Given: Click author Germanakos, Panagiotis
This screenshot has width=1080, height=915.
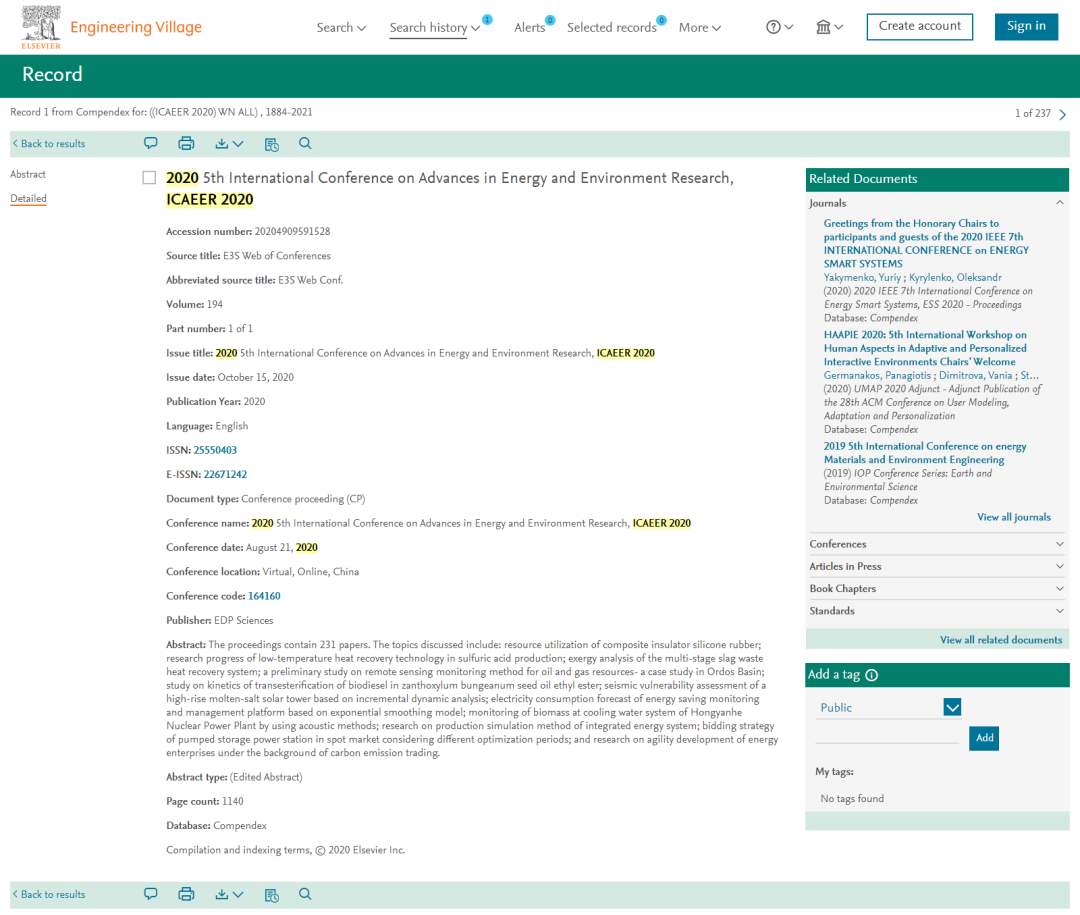Looking at the screenshot, I should pyautogui.click(x=877, y=376).
